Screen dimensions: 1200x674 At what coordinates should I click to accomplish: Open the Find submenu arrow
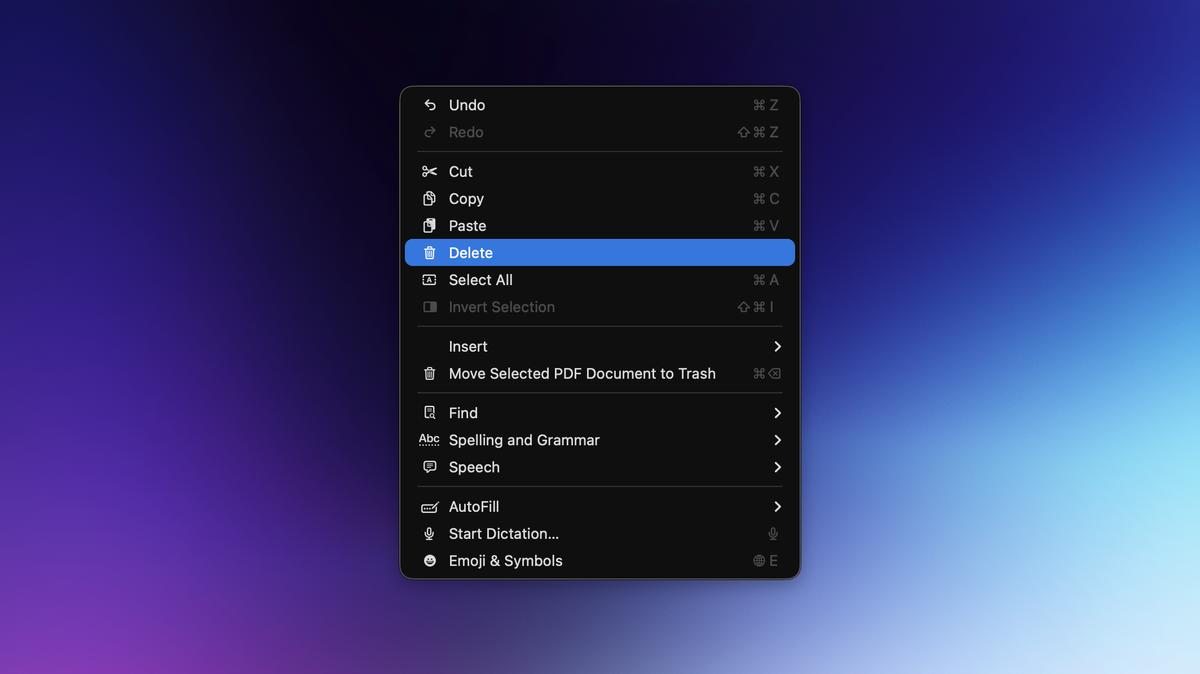click(777, 413)
